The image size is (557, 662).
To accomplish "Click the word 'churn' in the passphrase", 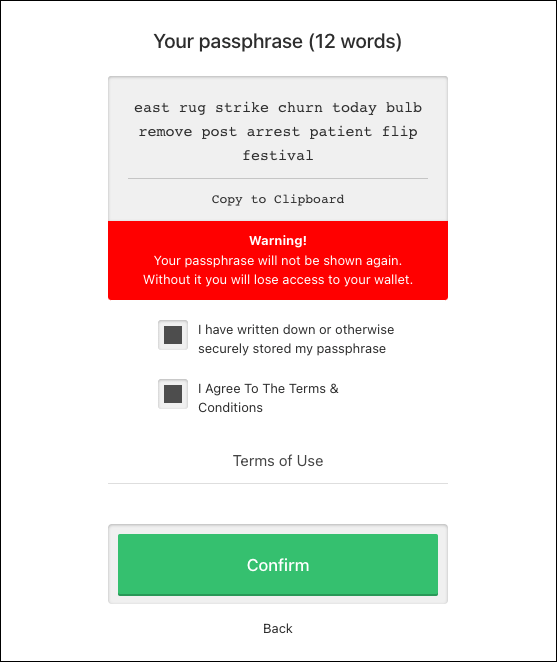I will pyautogui.click(x=300, y=108).
